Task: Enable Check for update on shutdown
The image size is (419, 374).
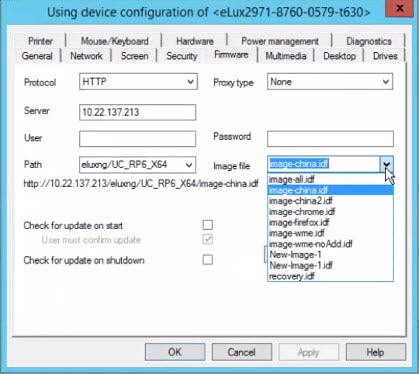Action: [208, 260]
